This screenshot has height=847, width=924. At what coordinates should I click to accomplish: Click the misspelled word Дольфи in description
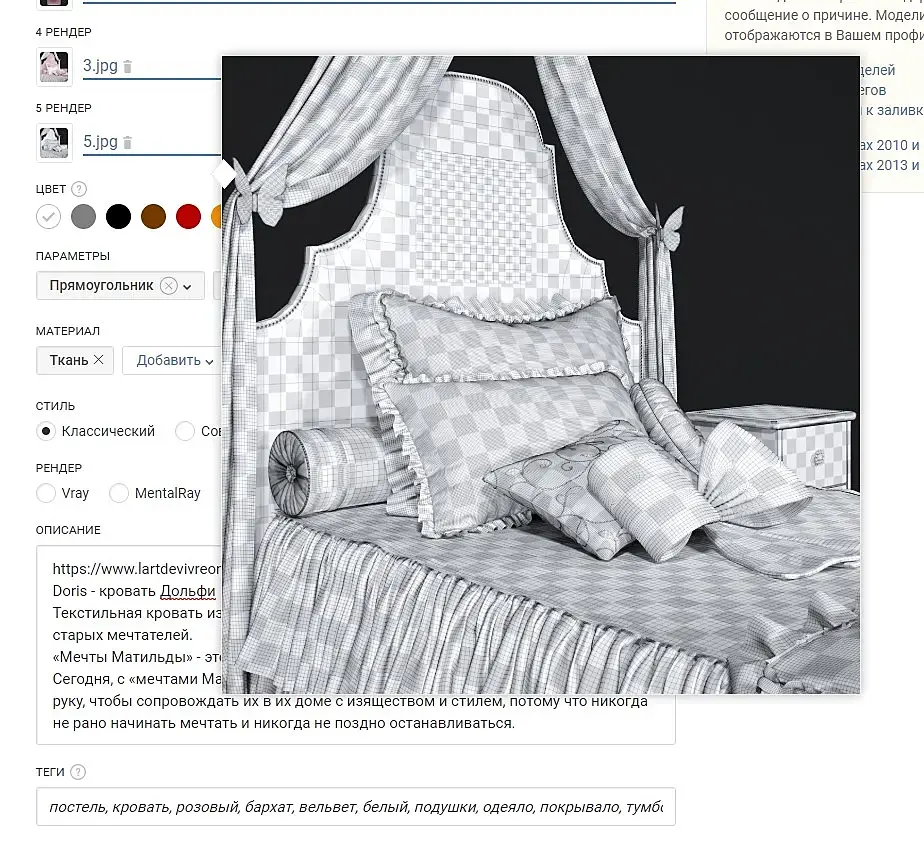click(188, 591)
